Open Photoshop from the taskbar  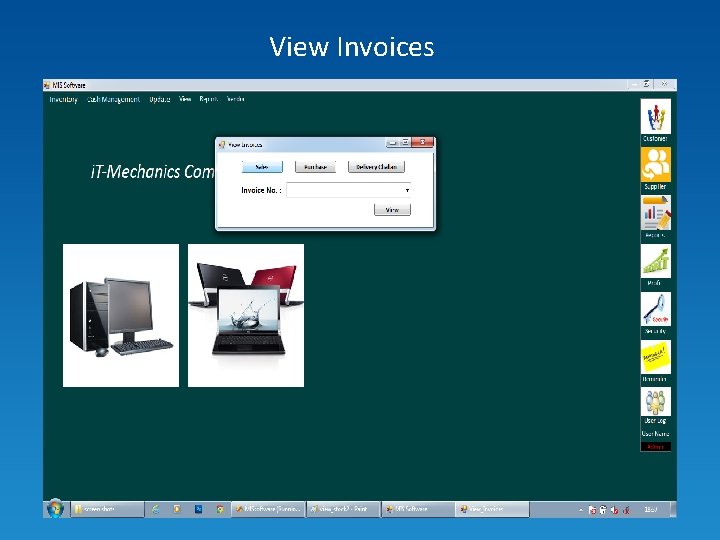(198, 509)
